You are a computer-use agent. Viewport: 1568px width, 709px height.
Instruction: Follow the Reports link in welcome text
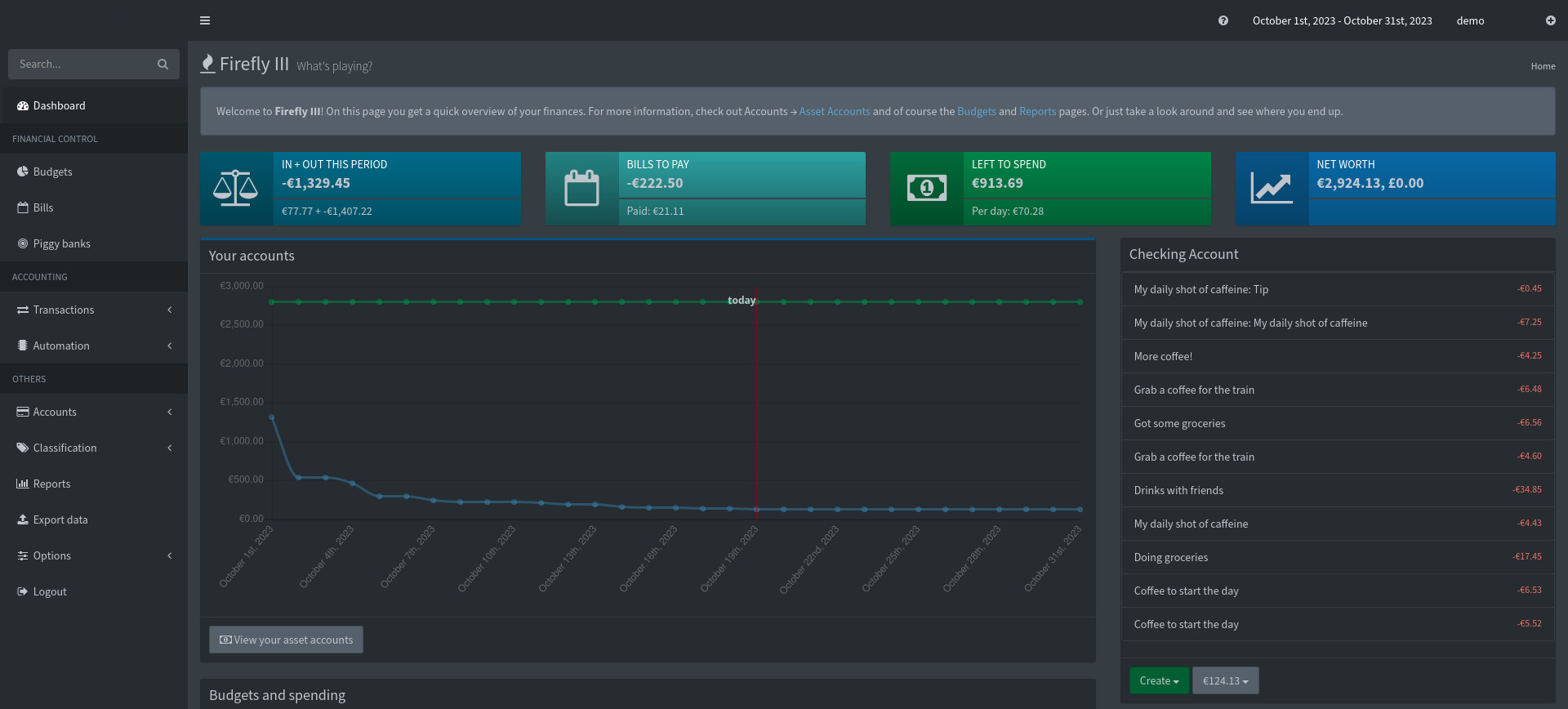pyautogui.click(x=1037, y=111)
